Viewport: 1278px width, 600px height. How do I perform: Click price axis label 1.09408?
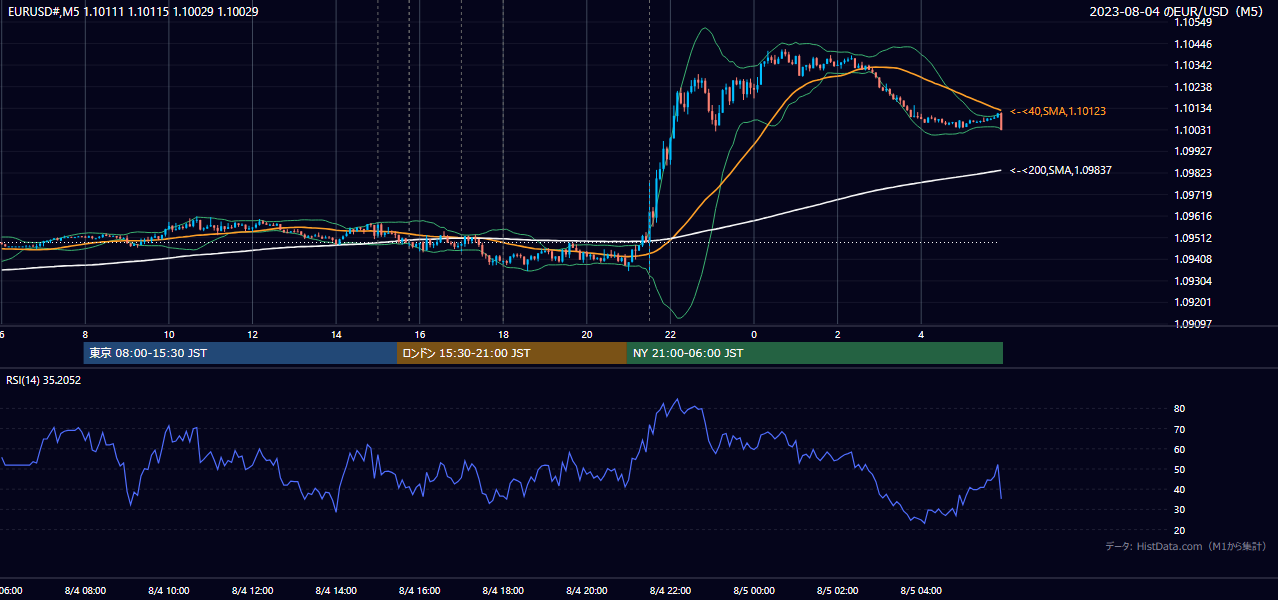pyautogui.click(x=1194, y=259)
